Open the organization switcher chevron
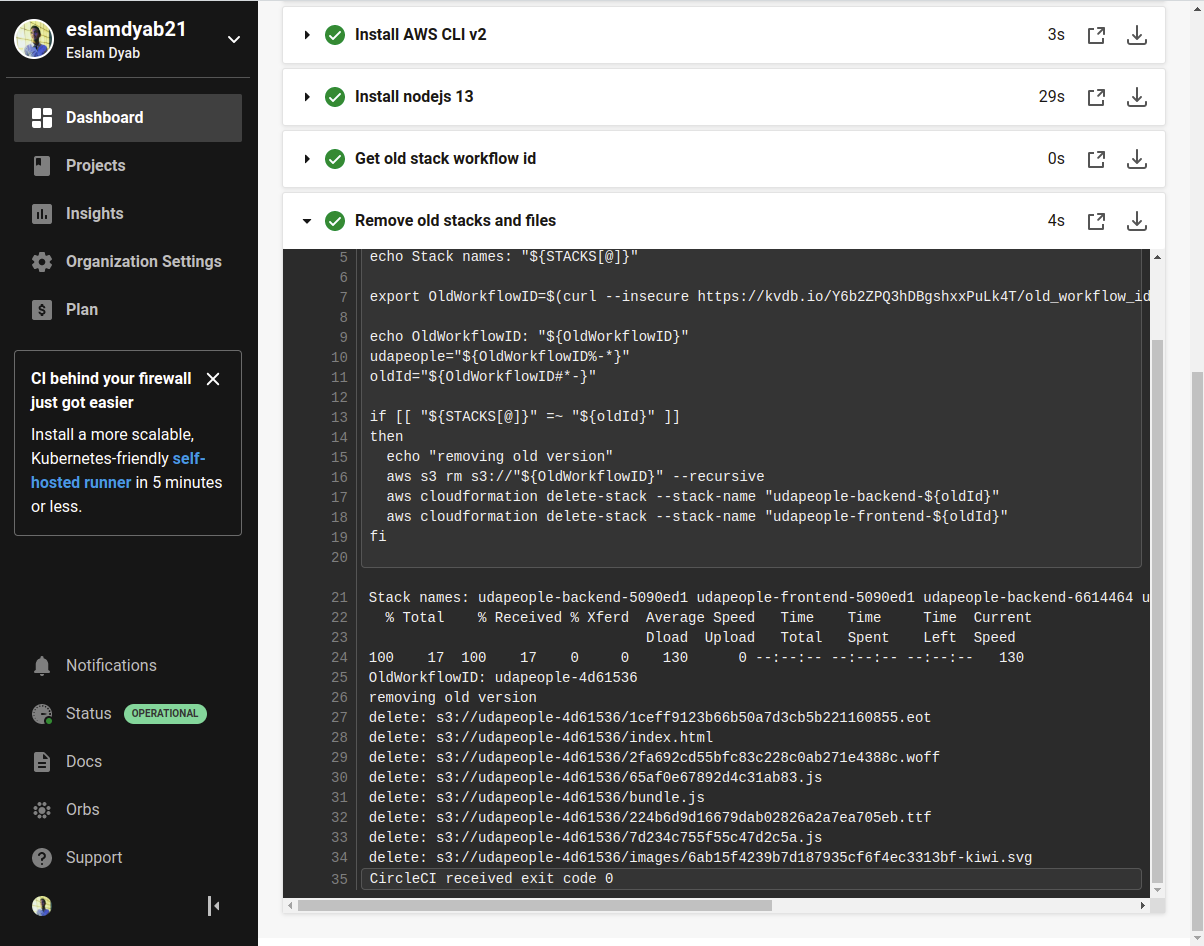 (x=234, y=40)
